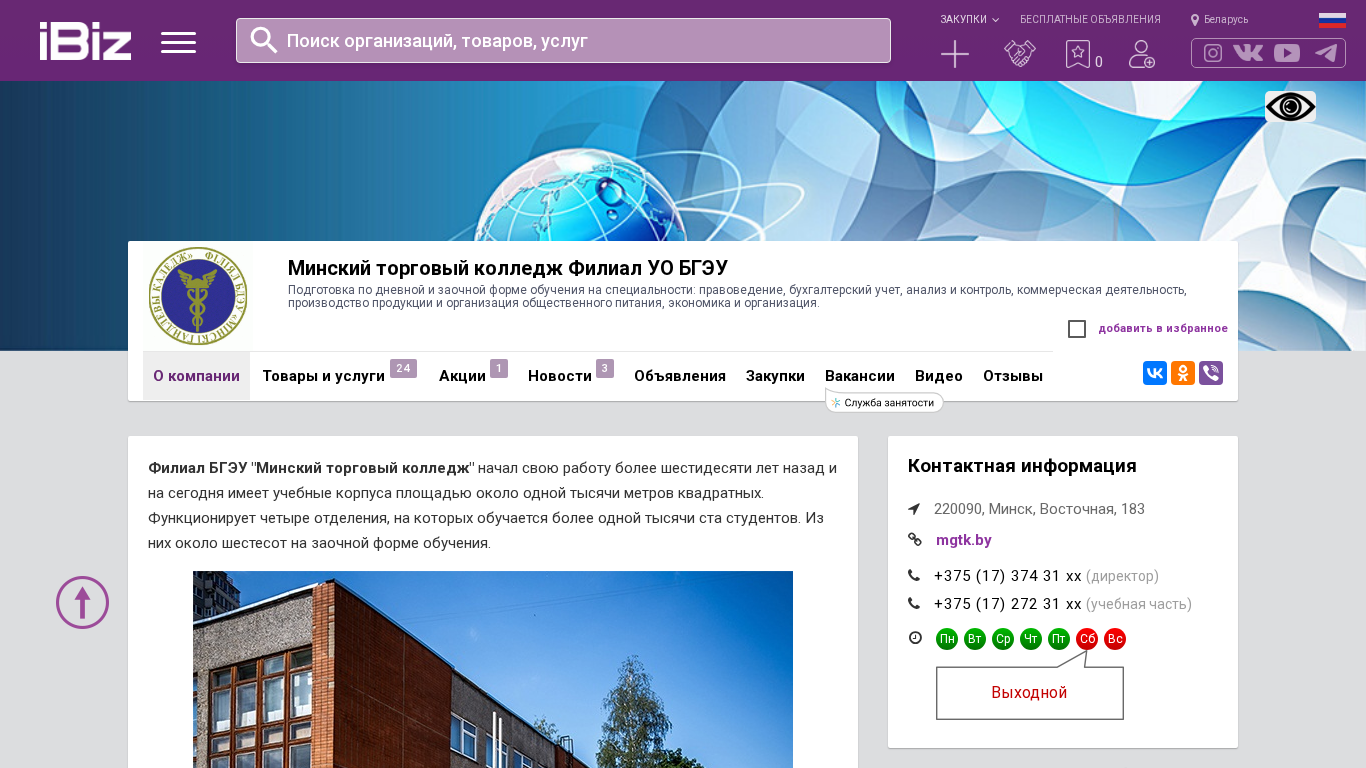Select the Ср weekday circle
The height and width of the screenshot is (768, 1366).
click(x=1003, y=639)
